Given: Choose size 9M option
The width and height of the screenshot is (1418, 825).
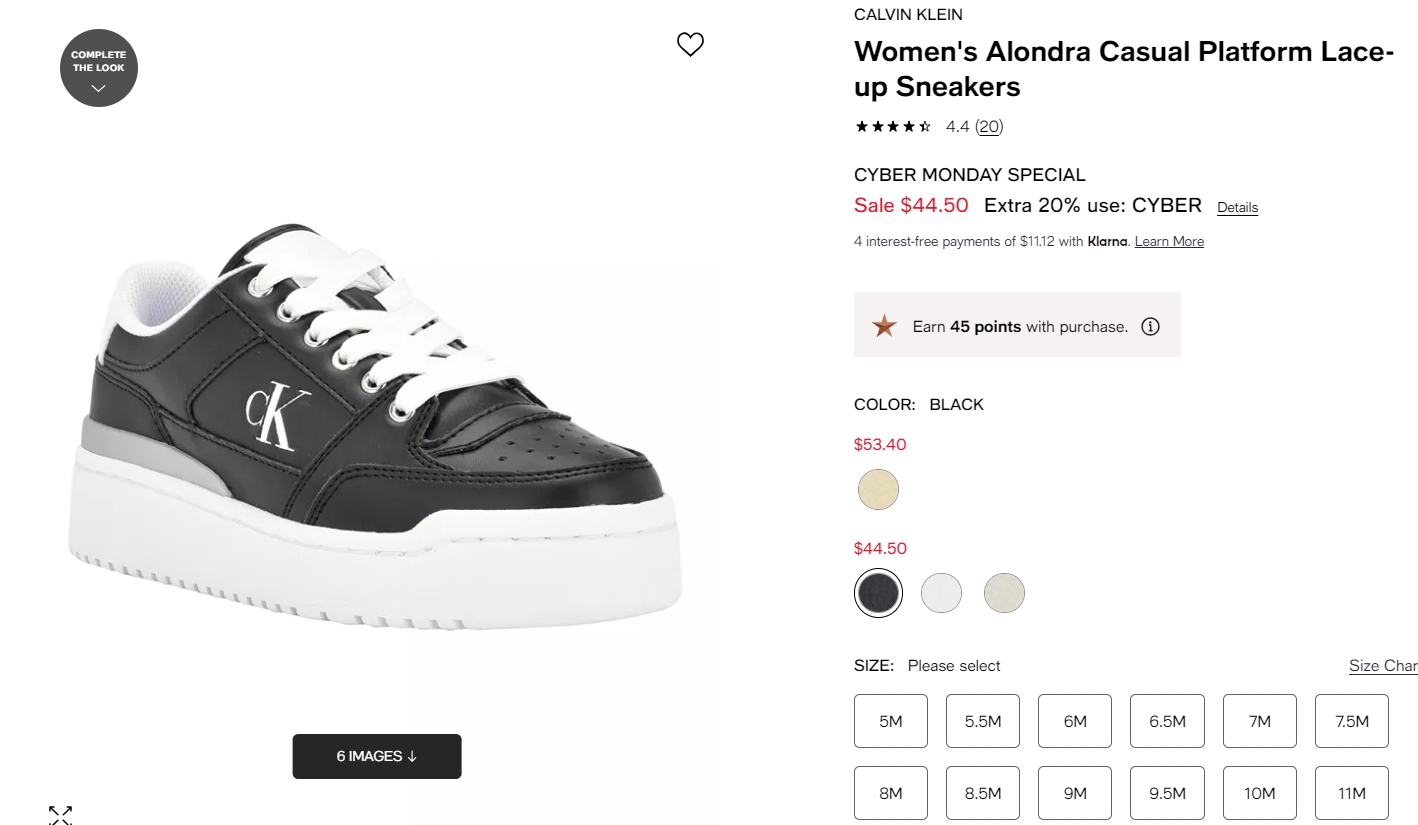Looking at the screenshot, I should [x=1075, y=793].
